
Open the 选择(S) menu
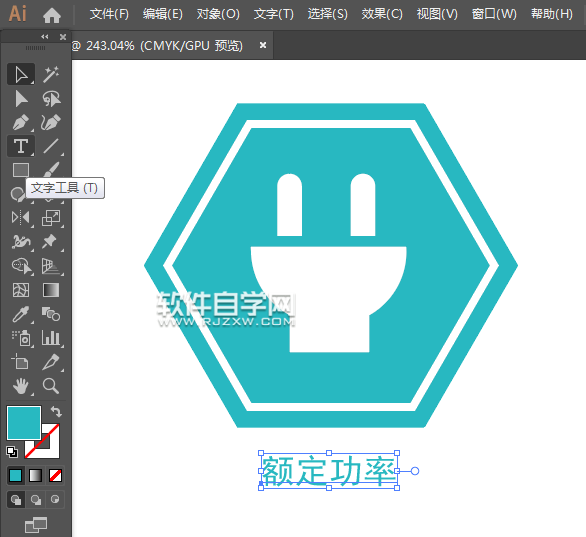pos(327,14)
